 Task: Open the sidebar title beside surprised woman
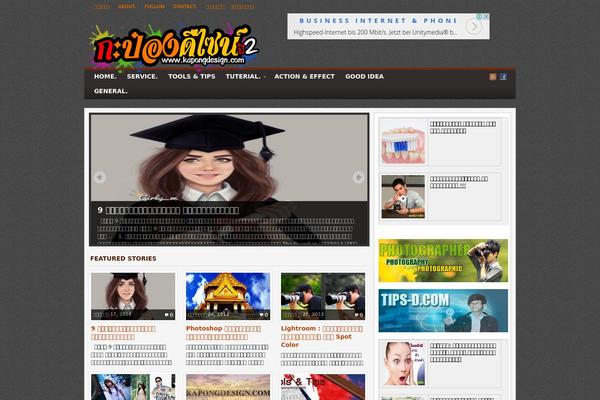(463, 353)
